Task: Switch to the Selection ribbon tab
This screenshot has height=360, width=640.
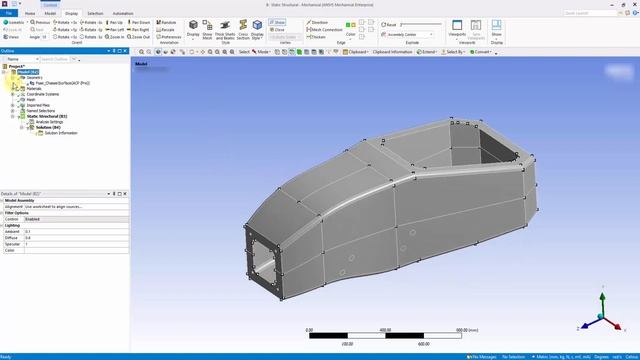Action: coord(95,13)
